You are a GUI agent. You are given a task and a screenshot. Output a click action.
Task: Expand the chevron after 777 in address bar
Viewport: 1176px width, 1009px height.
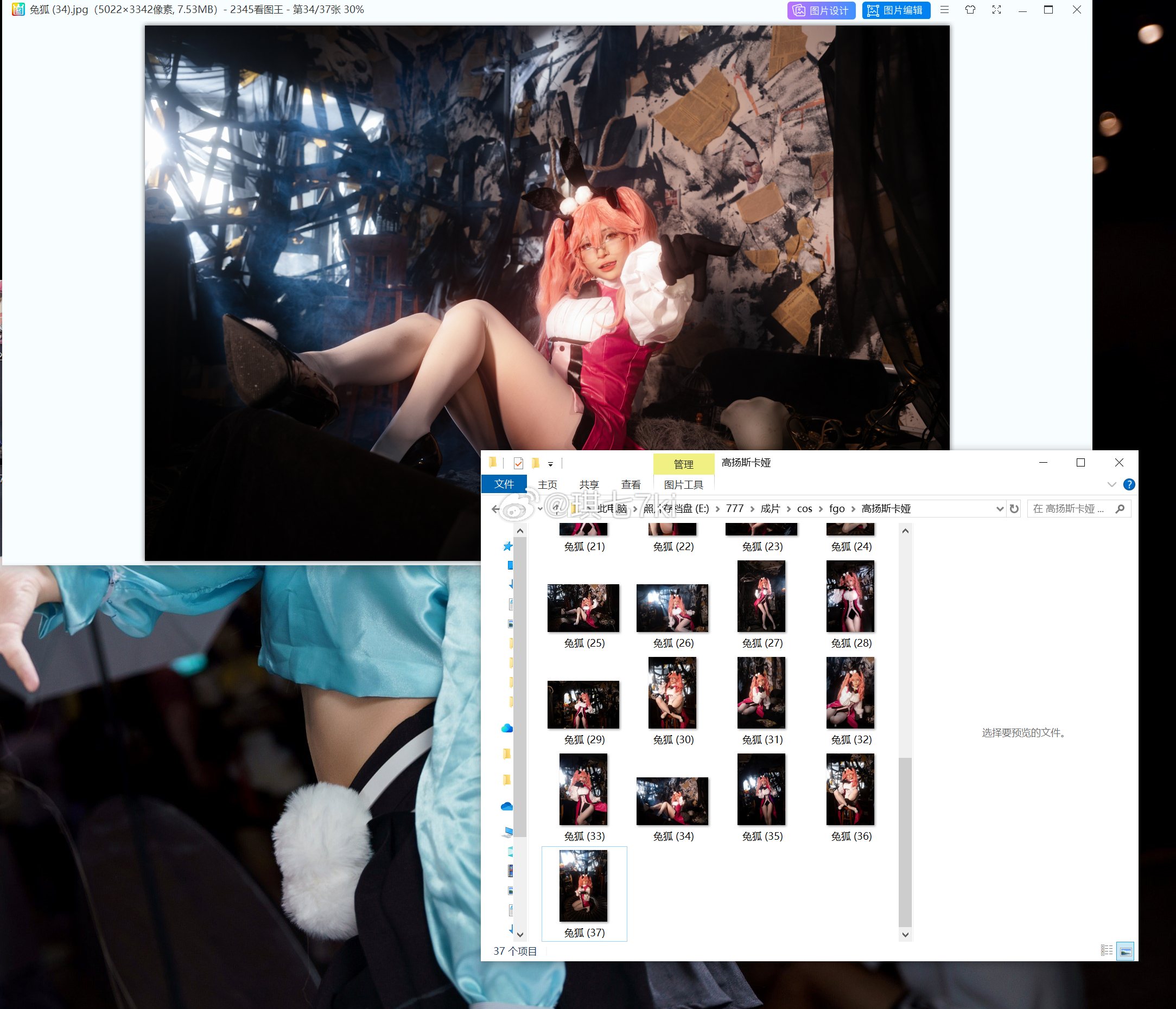(x=752, y=509)
